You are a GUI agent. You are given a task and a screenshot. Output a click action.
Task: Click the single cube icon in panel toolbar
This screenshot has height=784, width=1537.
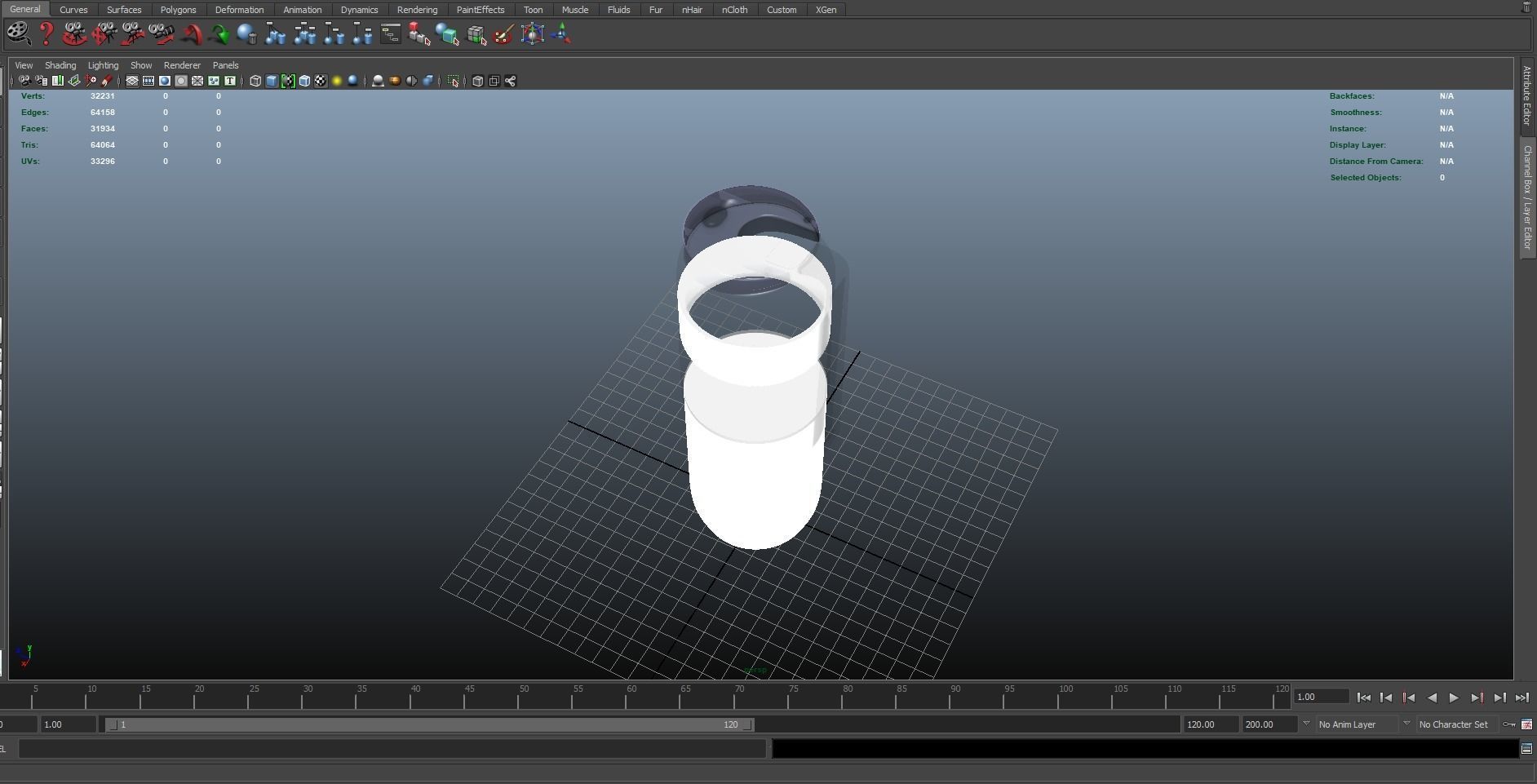478,81
